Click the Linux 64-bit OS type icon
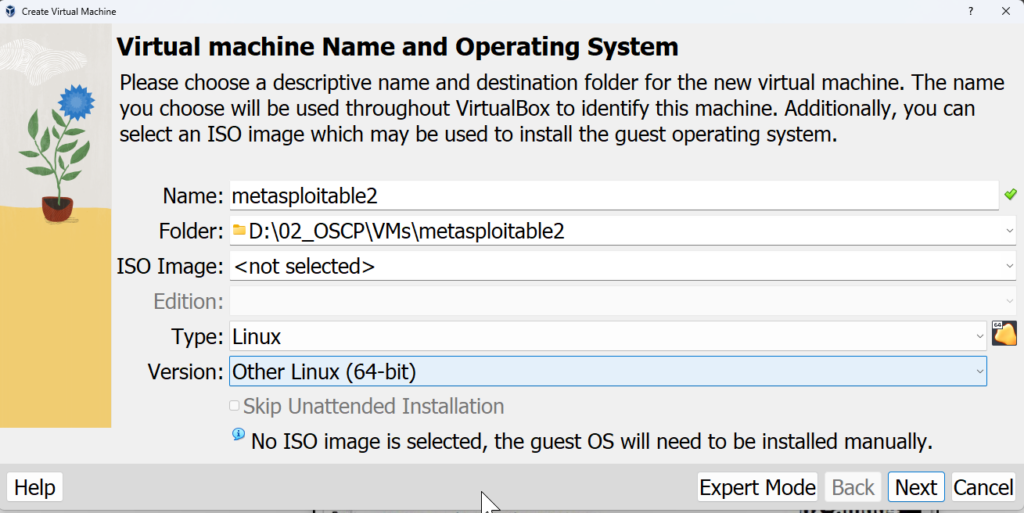The height and width of the screenshot is (513, 1024). [x=1004, y=333]
